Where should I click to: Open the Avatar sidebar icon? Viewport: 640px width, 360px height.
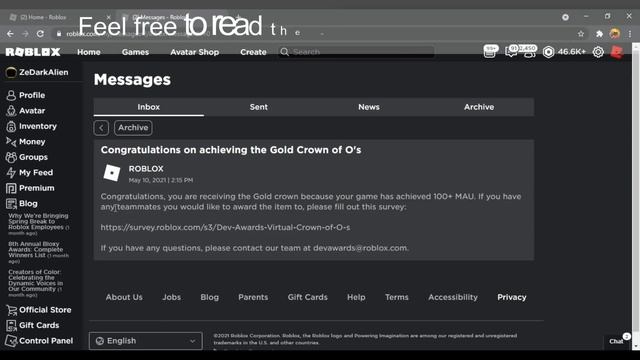11,111
